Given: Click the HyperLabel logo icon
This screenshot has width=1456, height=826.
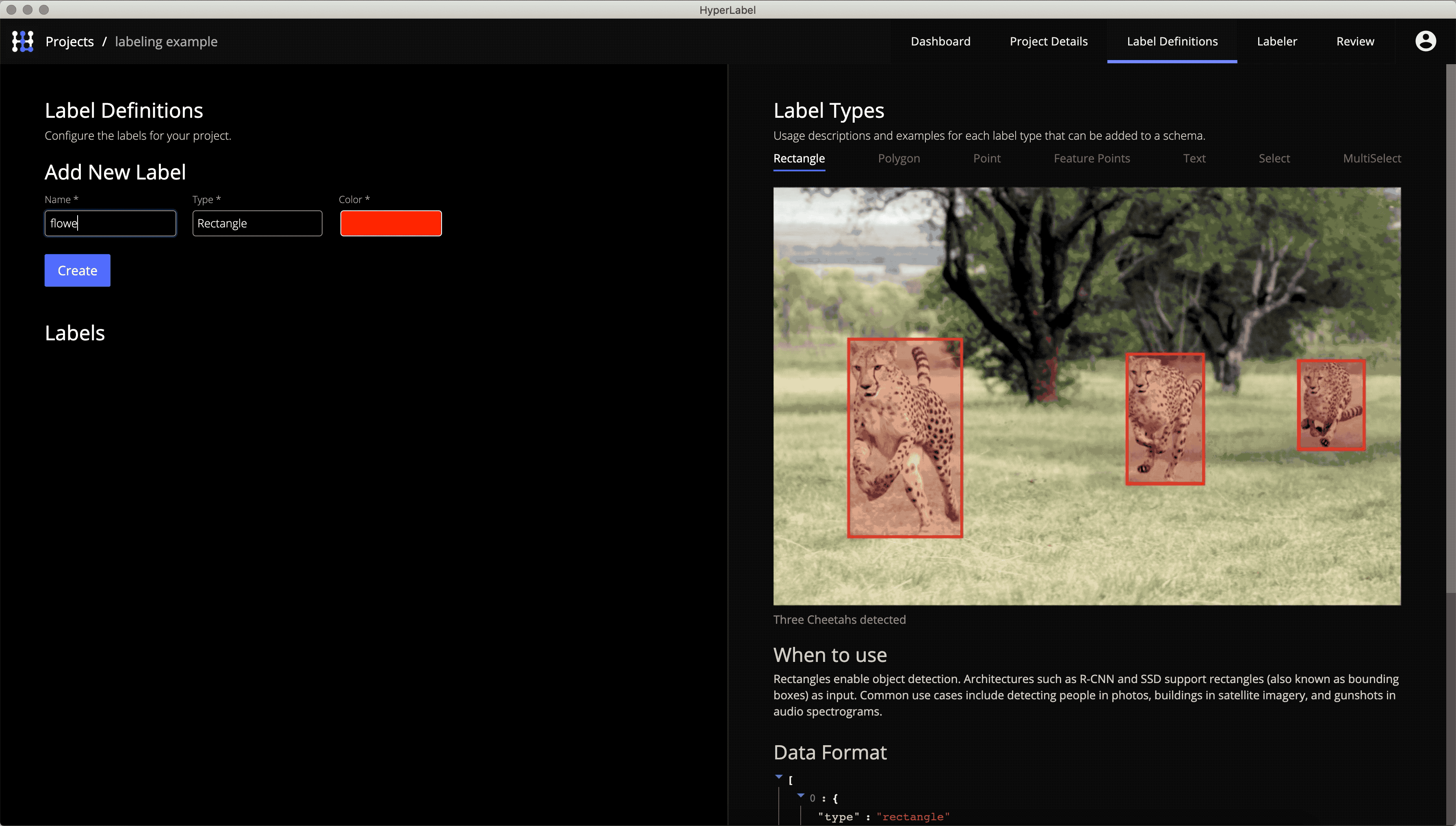Looking at the screenshot, I should (x=23, y=41).
